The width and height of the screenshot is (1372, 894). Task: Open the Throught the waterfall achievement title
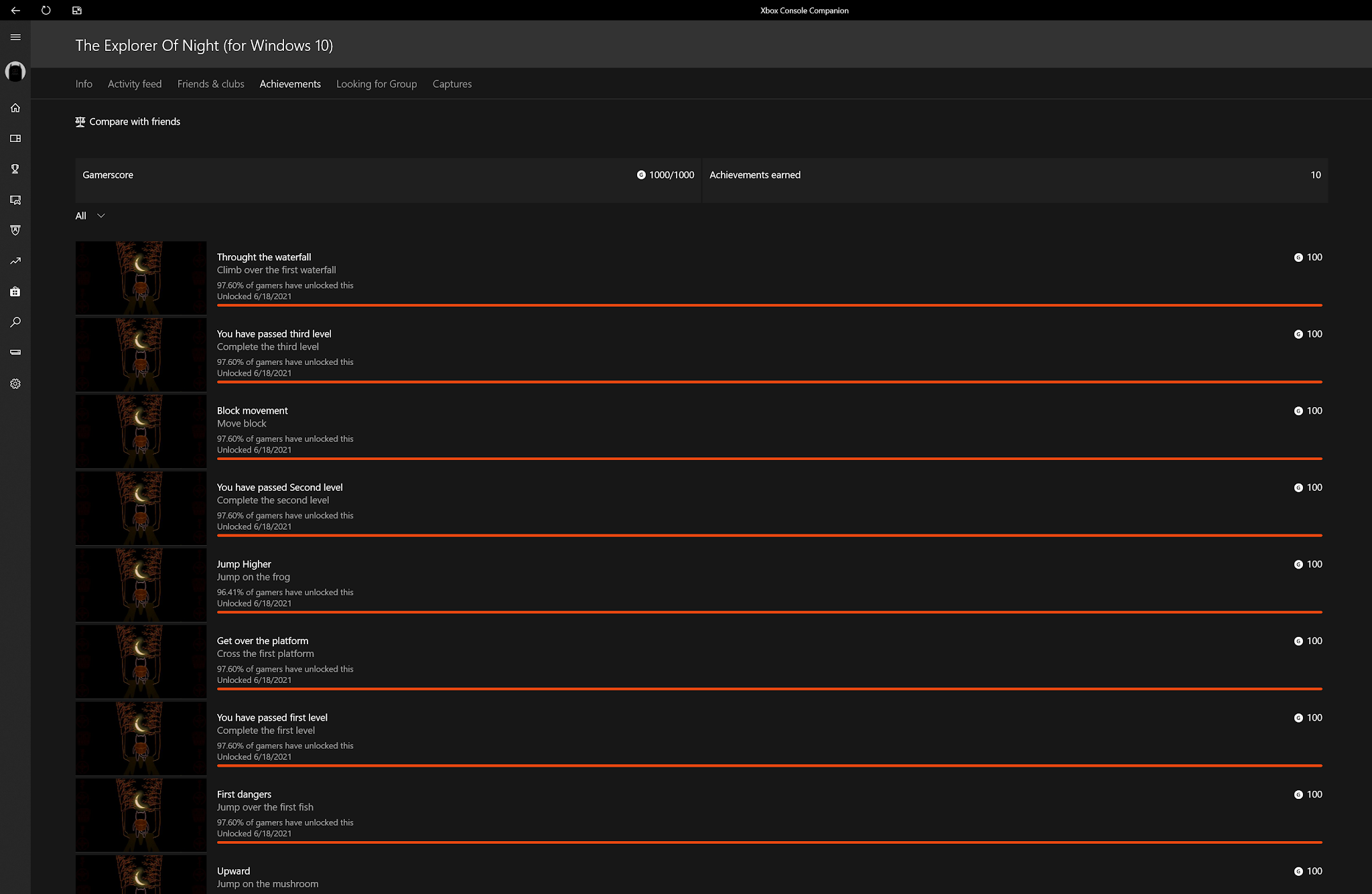click(264, 257)
